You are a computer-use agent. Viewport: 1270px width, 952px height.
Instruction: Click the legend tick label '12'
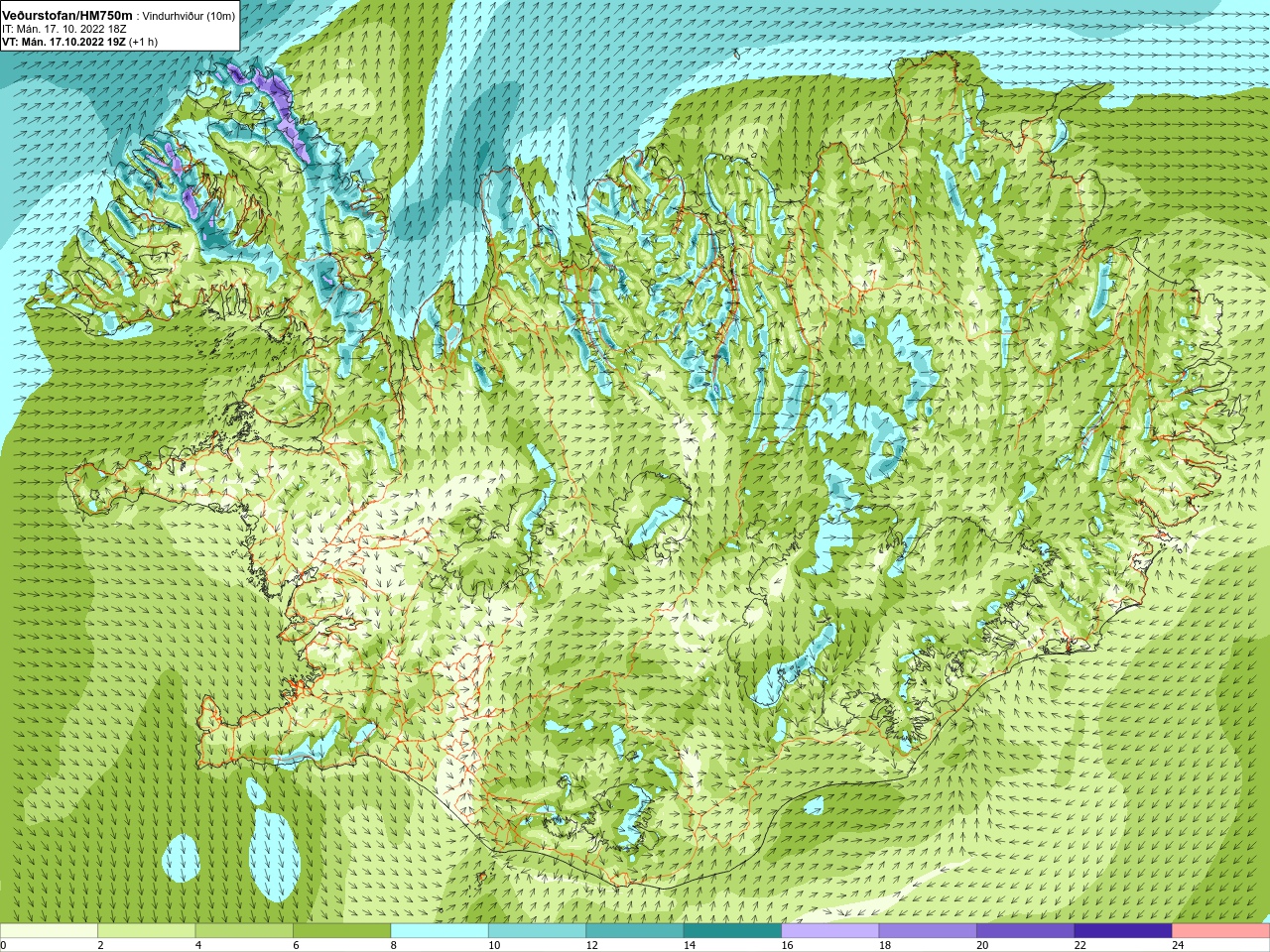[591, 945]
